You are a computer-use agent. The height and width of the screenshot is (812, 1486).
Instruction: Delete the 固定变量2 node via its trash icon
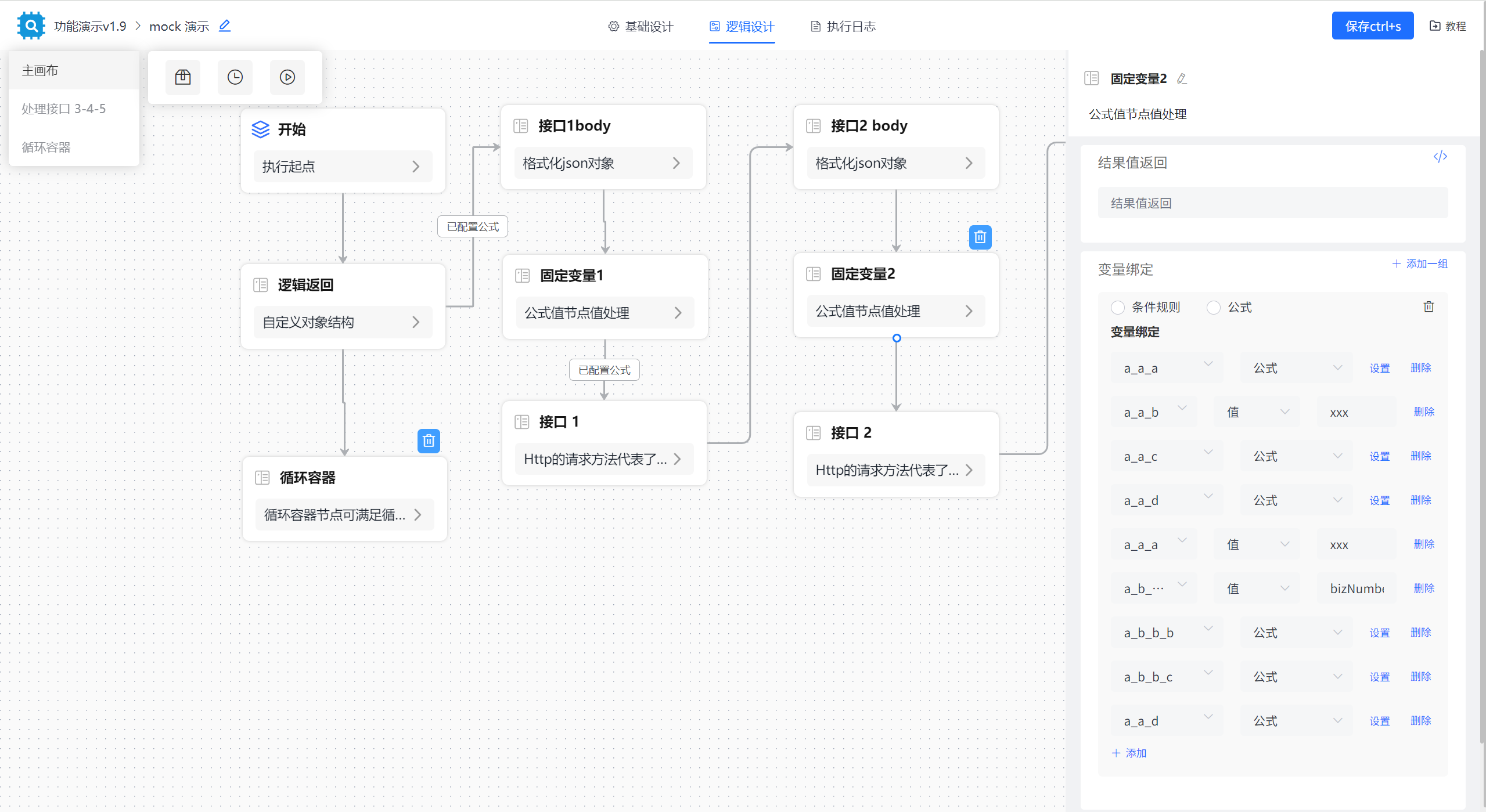tap(980, 237)
